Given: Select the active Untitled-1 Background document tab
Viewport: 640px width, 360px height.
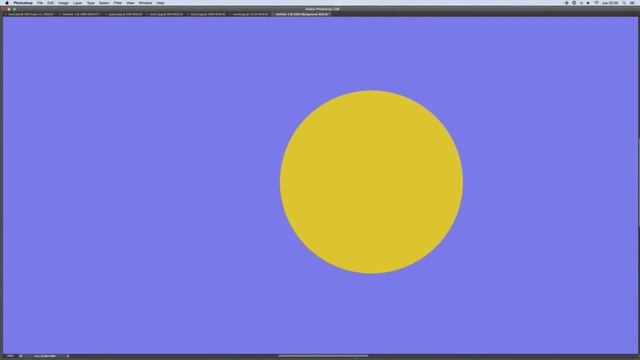Looking at the screenshot, I should [x=302, y=14].
